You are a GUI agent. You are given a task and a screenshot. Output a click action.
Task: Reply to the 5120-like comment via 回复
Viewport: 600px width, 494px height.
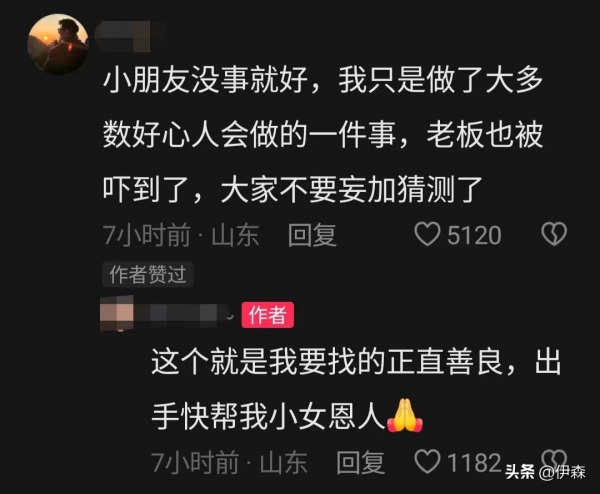[312, 235]
